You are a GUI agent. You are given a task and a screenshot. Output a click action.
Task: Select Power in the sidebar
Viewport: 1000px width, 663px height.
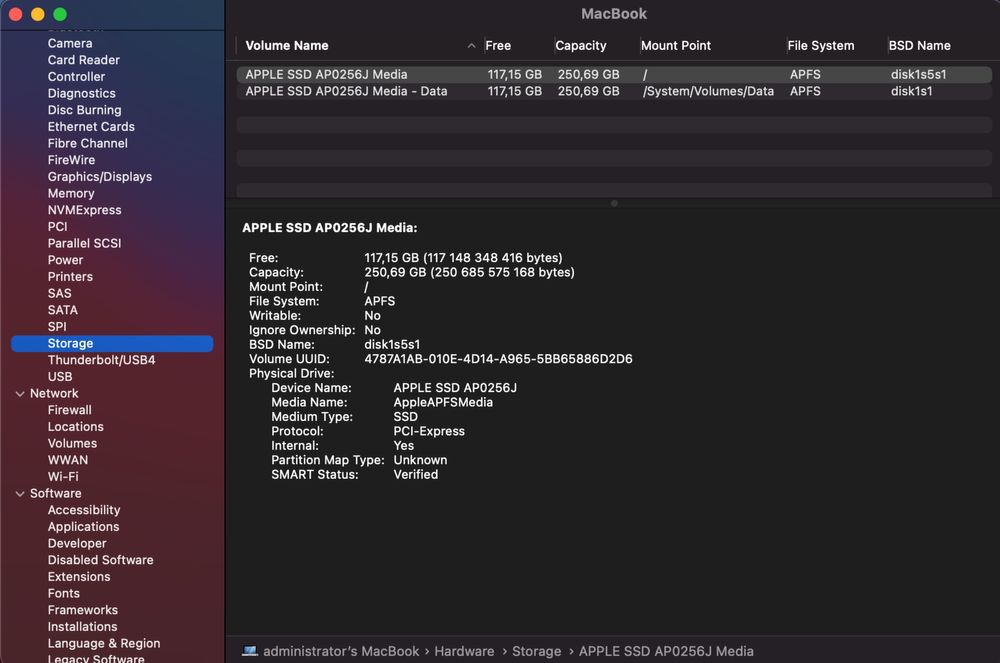click(65, 259)
